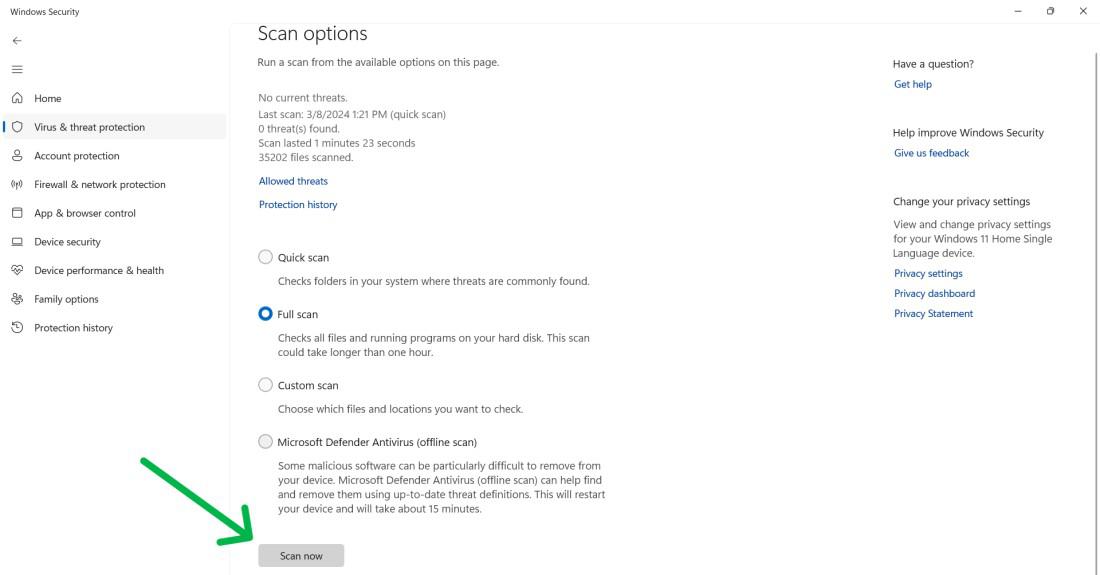
Task: Click the Family options people icon
Action: click(17, 299)
